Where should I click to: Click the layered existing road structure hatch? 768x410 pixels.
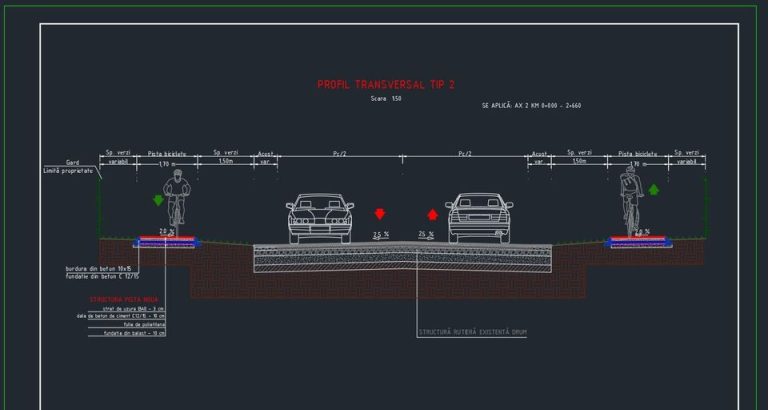[x=403, y=258]
